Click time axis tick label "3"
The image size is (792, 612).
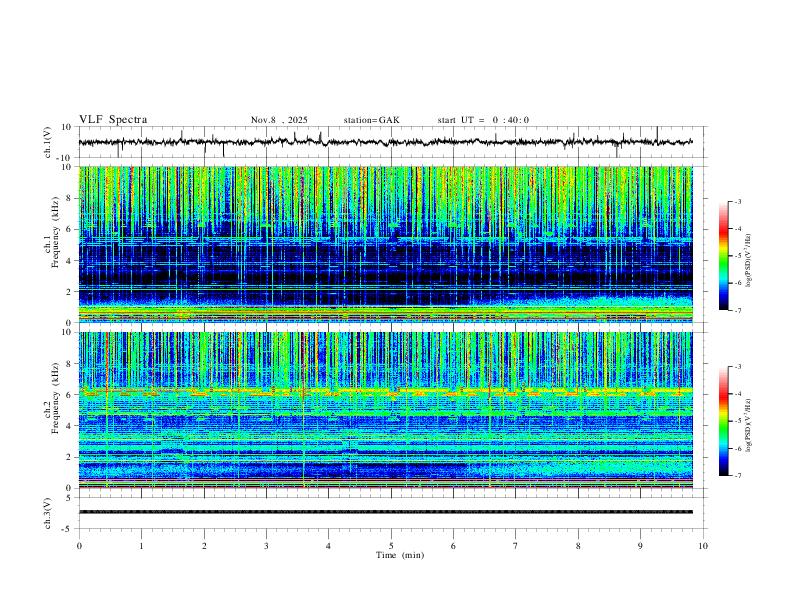pos(266,546)
